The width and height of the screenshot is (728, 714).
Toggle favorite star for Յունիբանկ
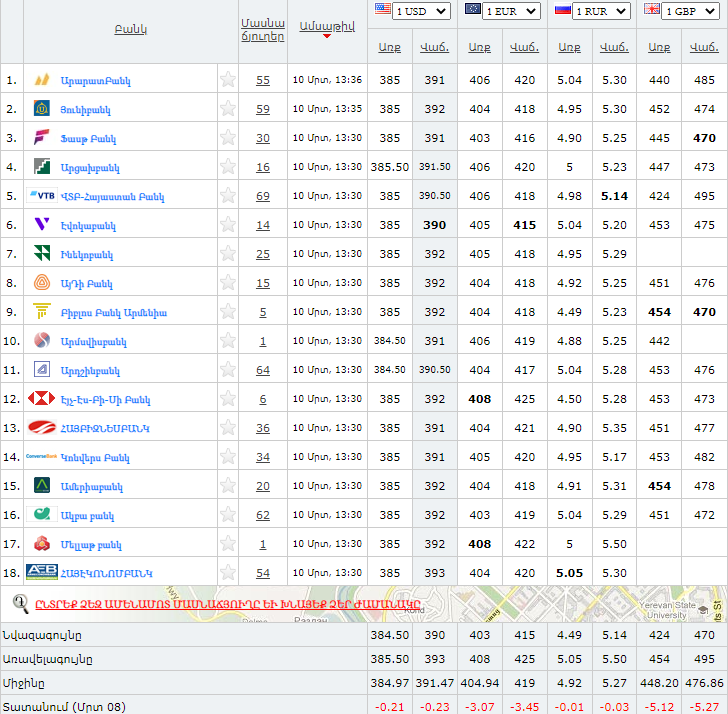tap(228, 109)
